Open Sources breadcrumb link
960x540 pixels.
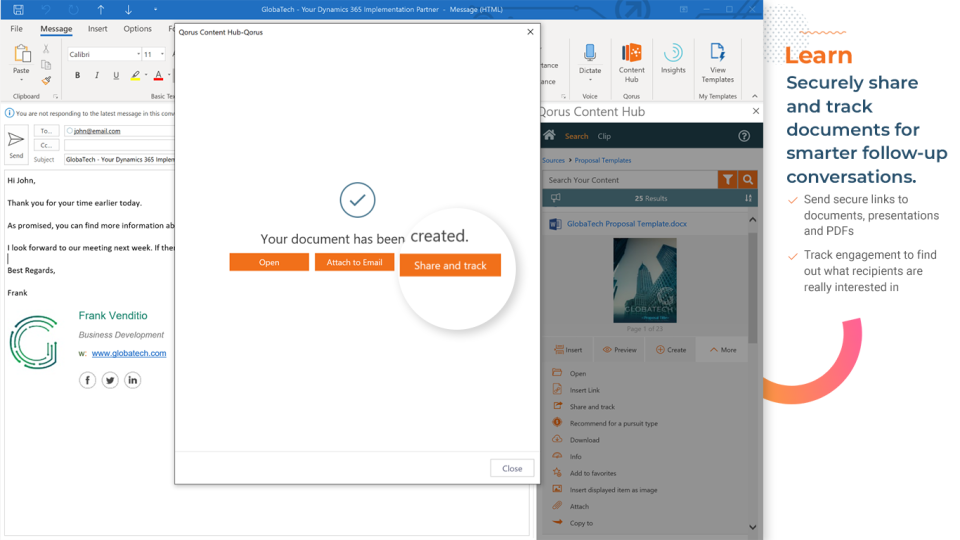(553, 160)
